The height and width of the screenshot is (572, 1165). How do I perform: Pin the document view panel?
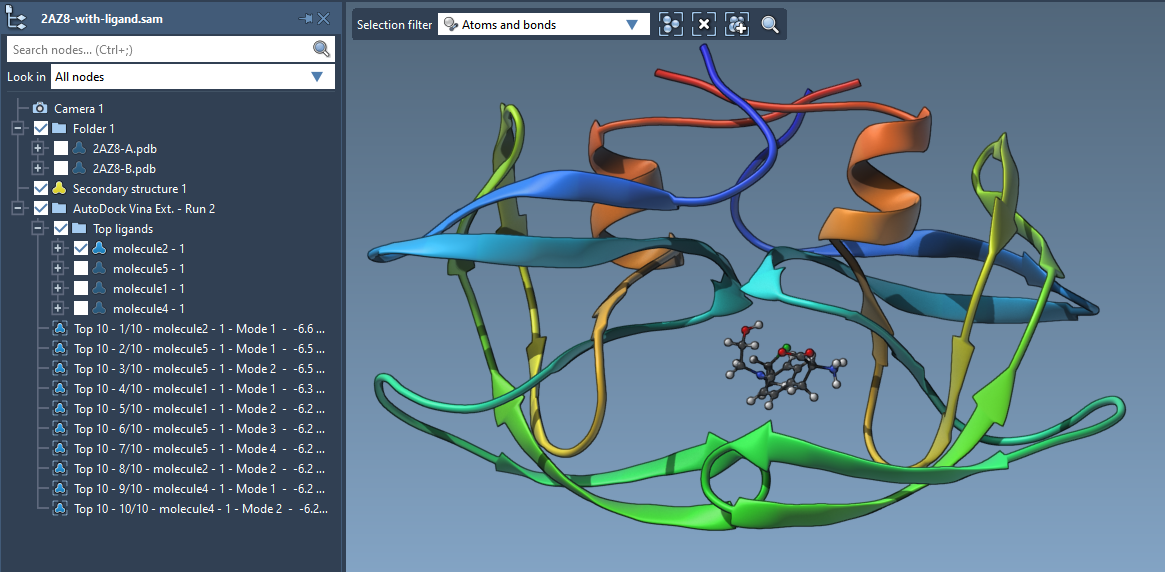pyautogui.click(x=305, y=19)
